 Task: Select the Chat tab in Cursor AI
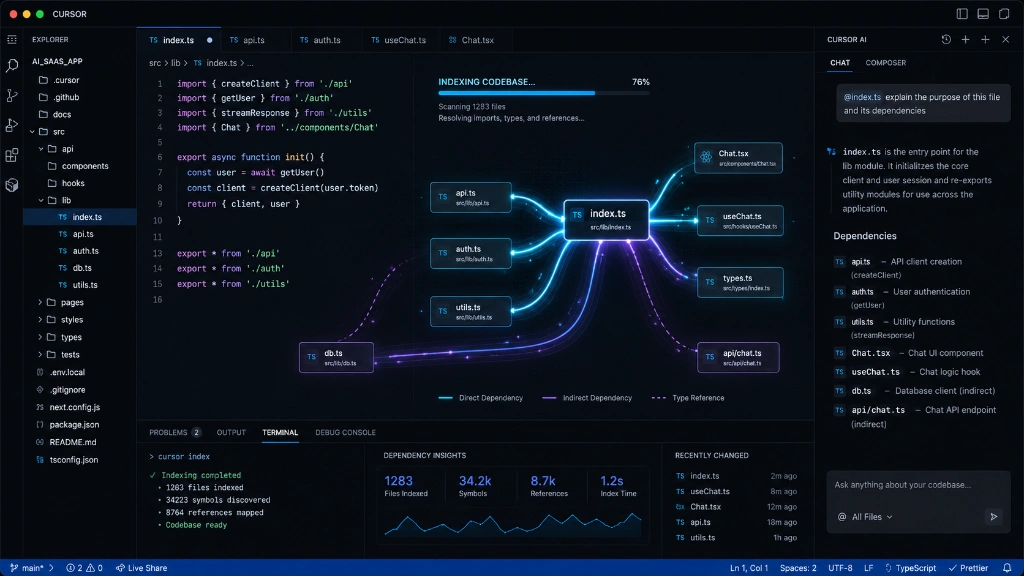point(840,63)
